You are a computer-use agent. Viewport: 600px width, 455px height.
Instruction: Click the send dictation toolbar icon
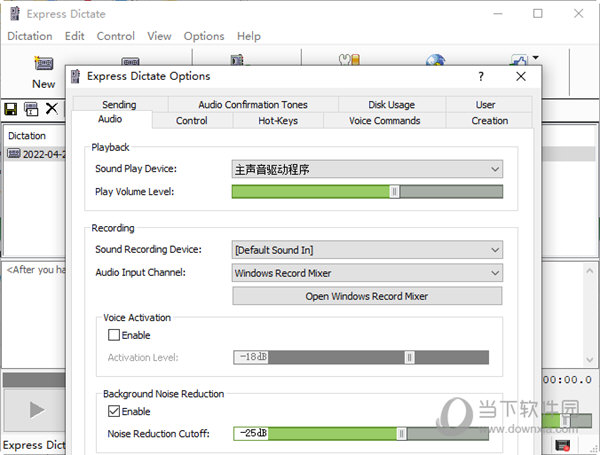tap(238, 60)
